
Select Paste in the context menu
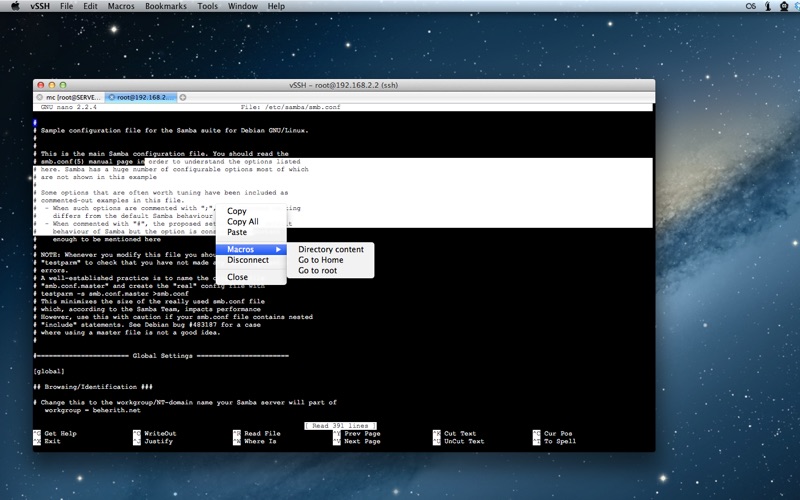click(237, 232)
